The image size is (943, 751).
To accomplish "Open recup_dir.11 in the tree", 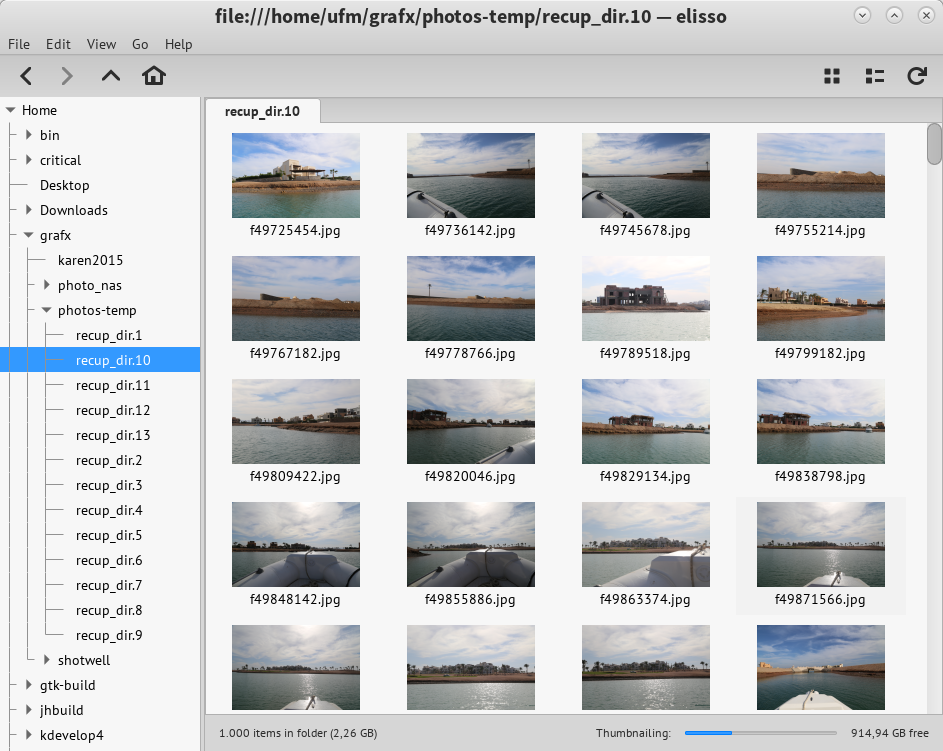I will click(x=112, y=385).
